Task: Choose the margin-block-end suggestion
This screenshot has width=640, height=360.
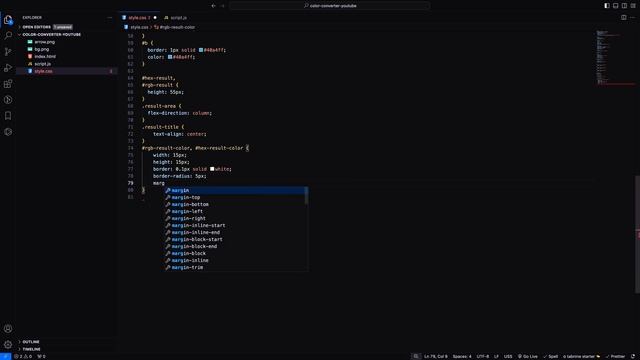Action: pos(235,246)
